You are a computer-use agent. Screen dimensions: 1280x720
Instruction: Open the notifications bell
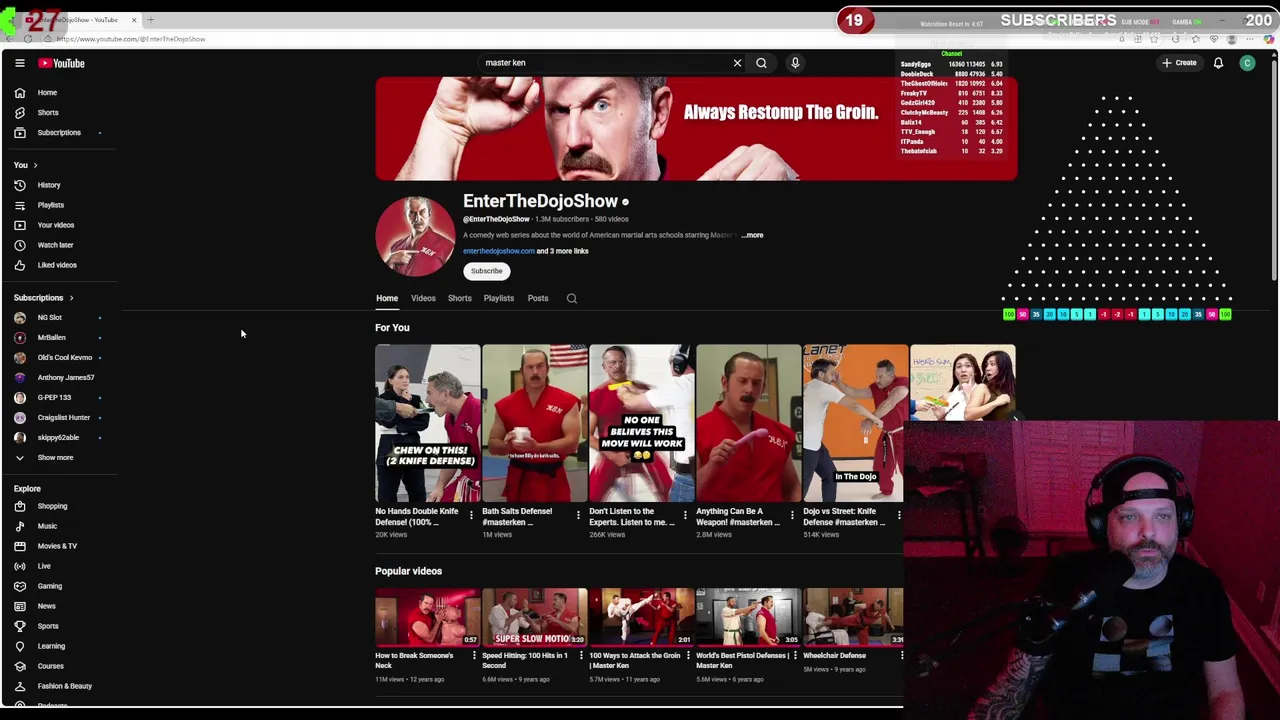pos(1218,63)
